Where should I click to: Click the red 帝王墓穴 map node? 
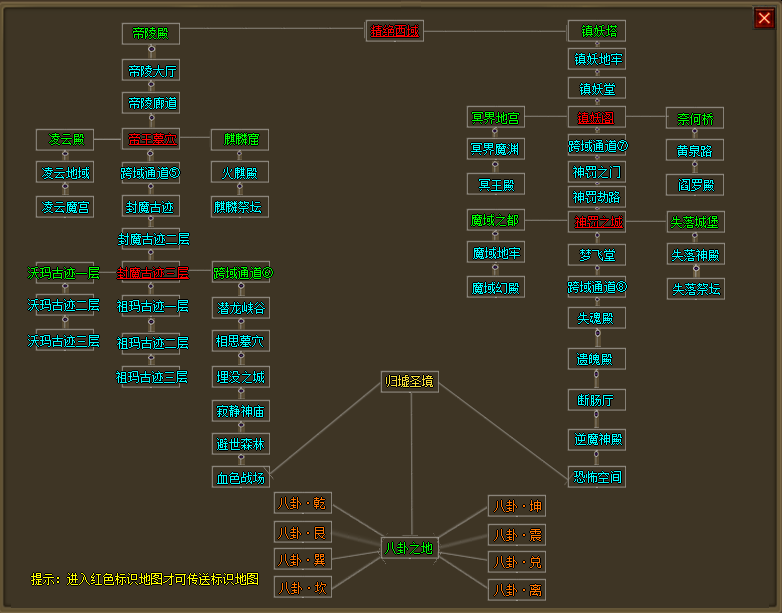152,139
